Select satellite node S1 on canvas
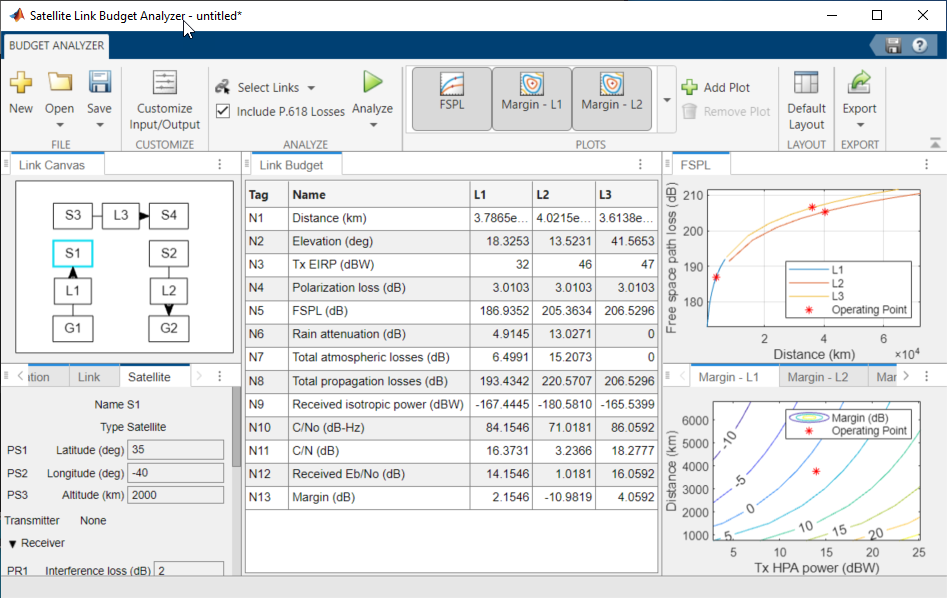Screen dimensions: 947x598 72,253
